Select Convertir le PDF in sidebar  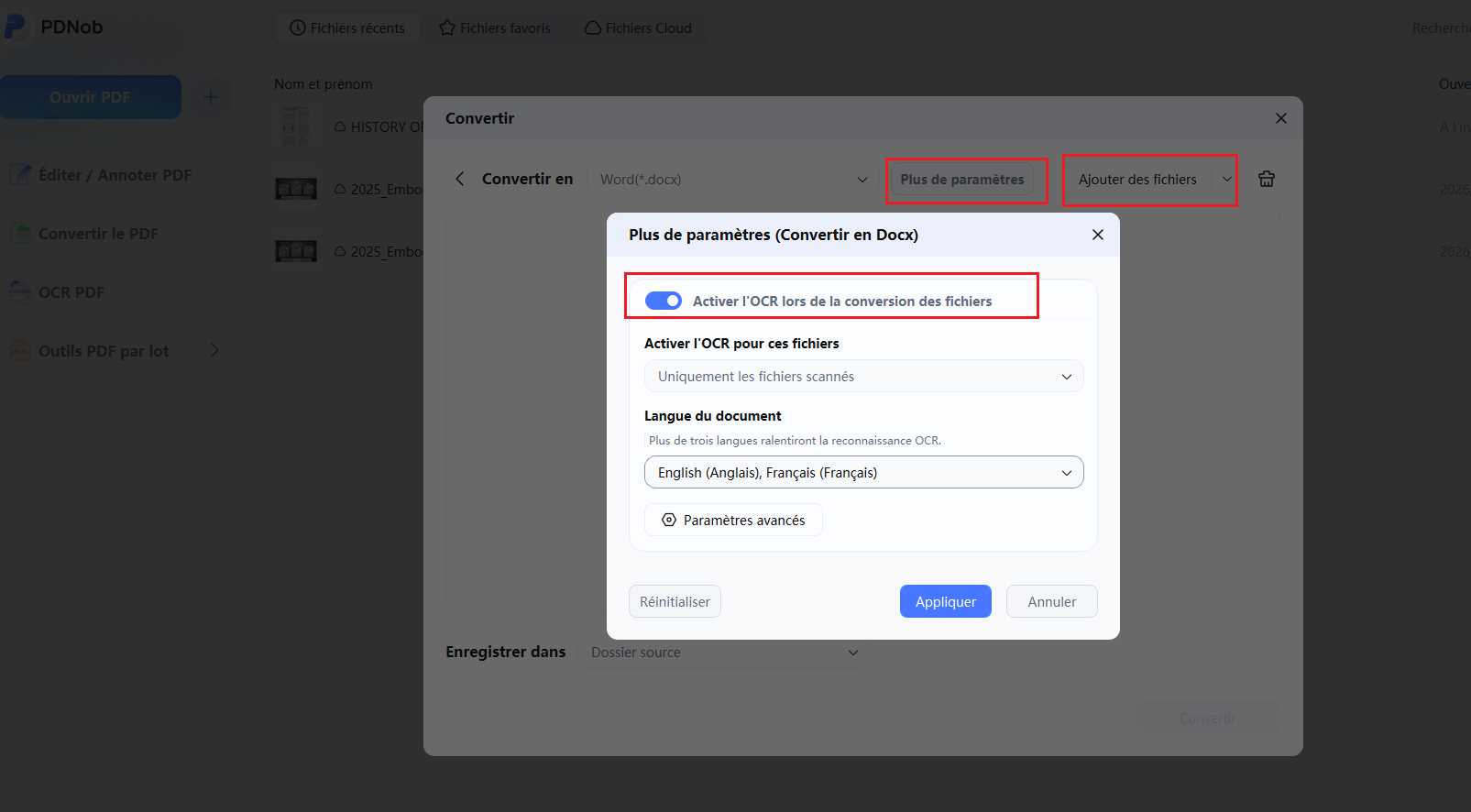[84, 234]
